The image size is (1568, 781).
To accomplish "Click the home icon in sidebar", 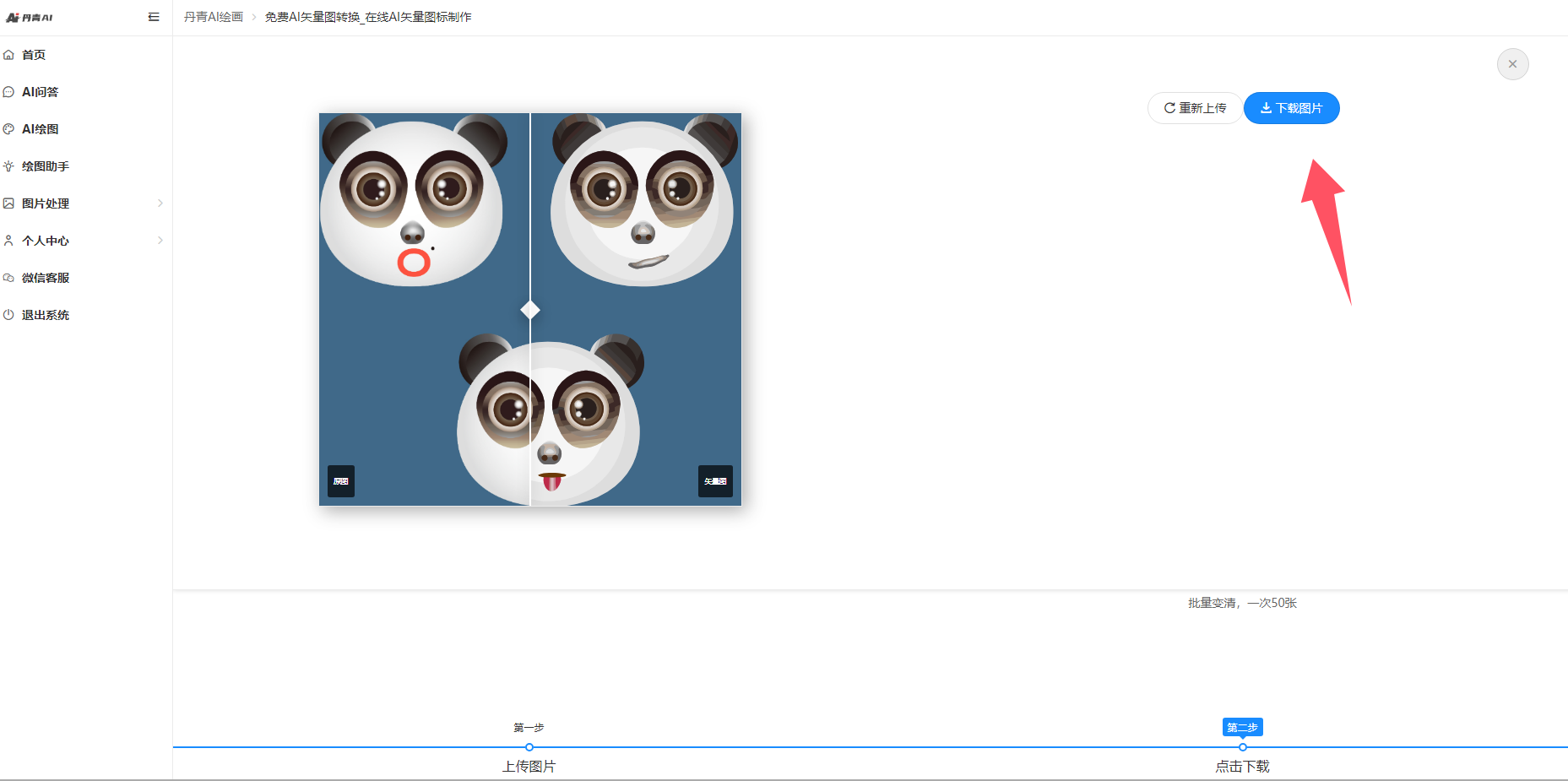I will 8,55.
